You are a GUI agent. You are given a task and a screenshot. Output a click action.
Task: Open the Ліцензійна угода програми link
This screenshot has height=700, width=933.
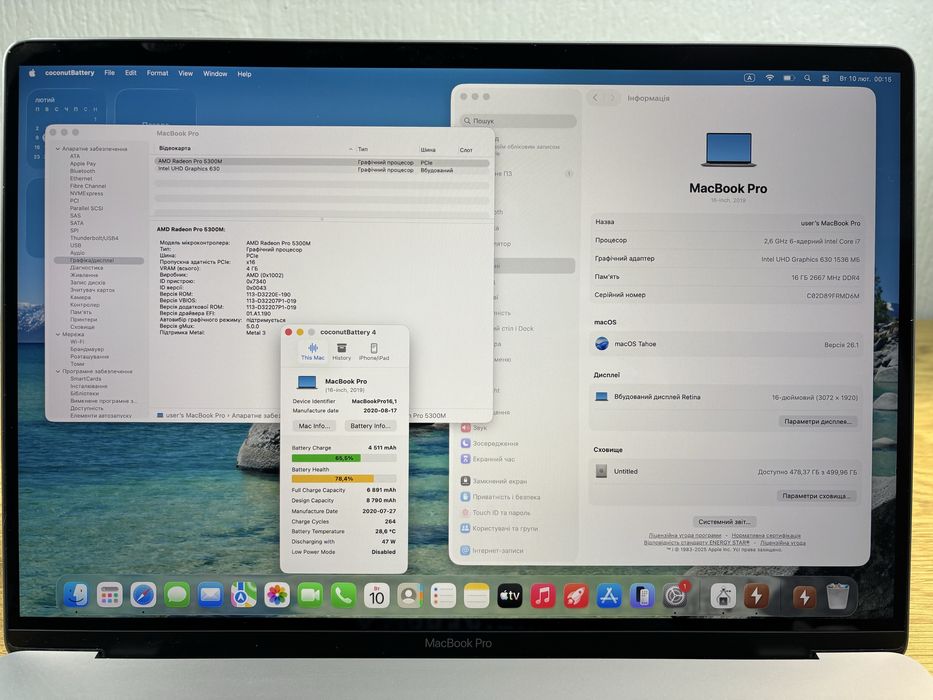point(684,536)
